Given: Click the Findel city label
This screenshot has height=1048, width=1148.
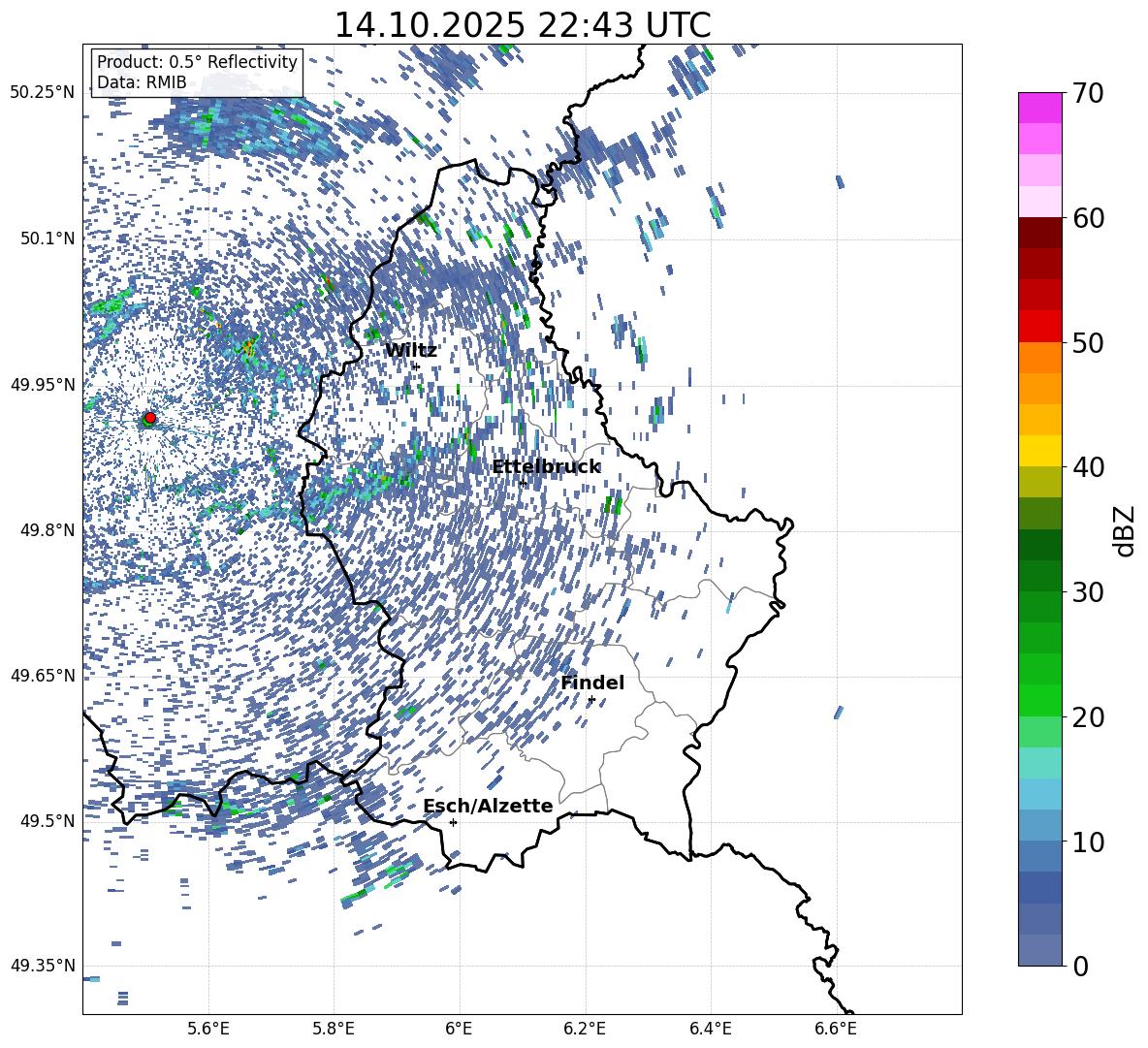Looking at the screenshot, I should pos(592,683).
